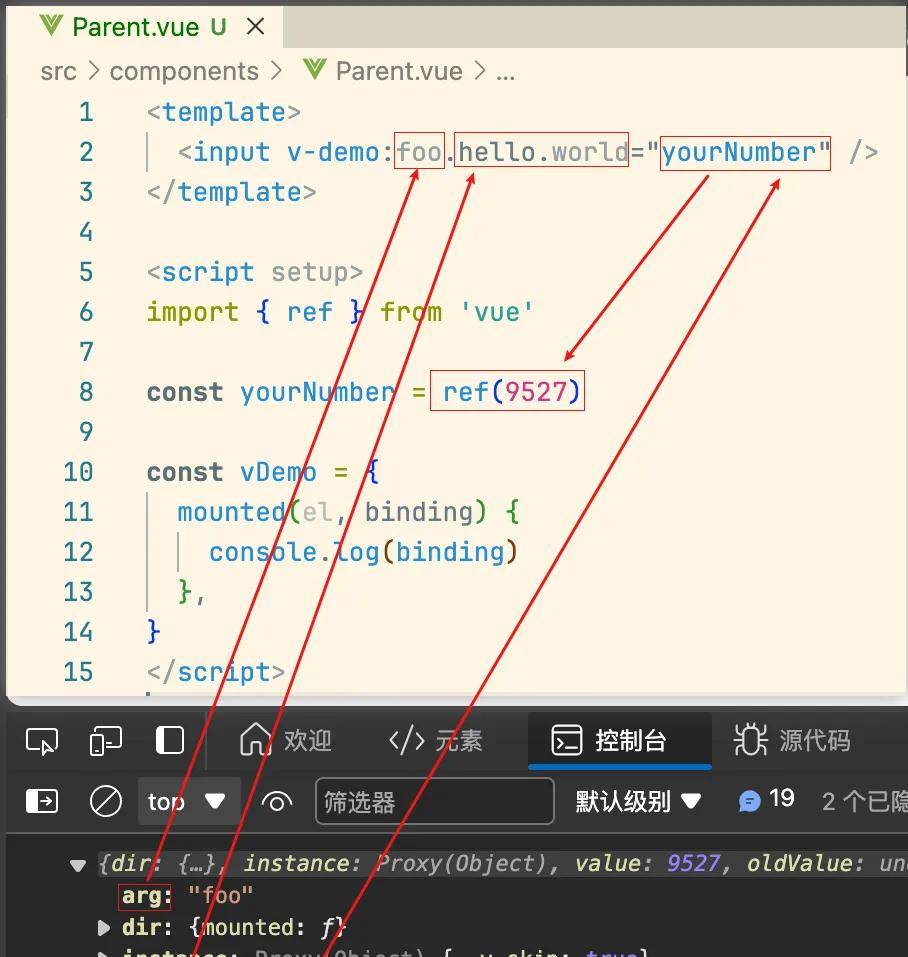Image resolution: width=908 pixels, height=957 pixels.
Task: Toggle the DevTools dock side panel icon
Action: [x=170, y=740]
